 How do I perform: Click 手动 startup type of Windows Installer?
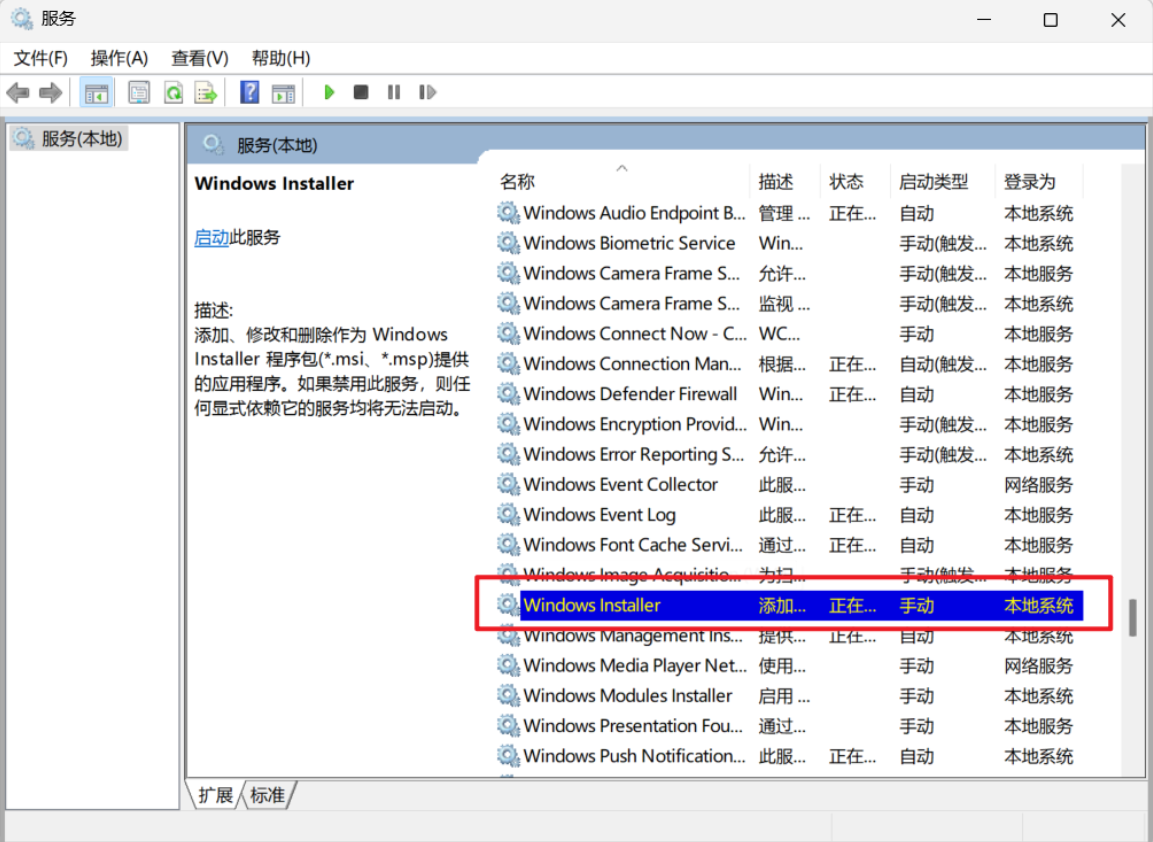coord(916,604)
